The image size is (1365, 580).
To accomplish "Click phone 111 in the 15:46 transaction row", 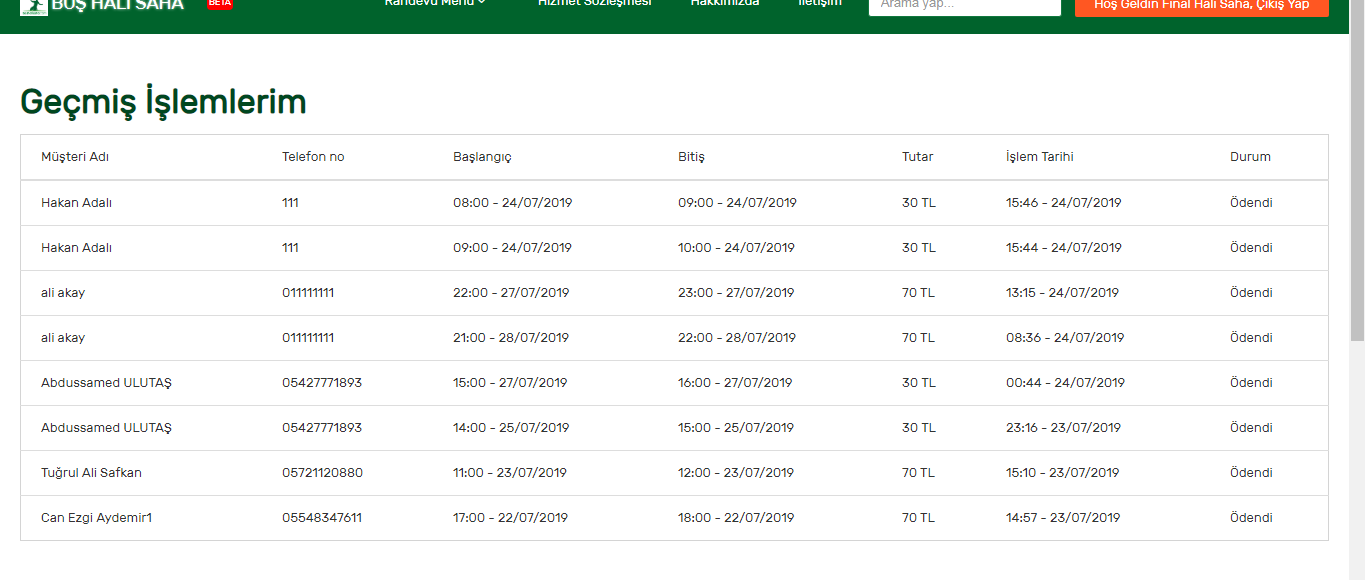I will 290,203.
